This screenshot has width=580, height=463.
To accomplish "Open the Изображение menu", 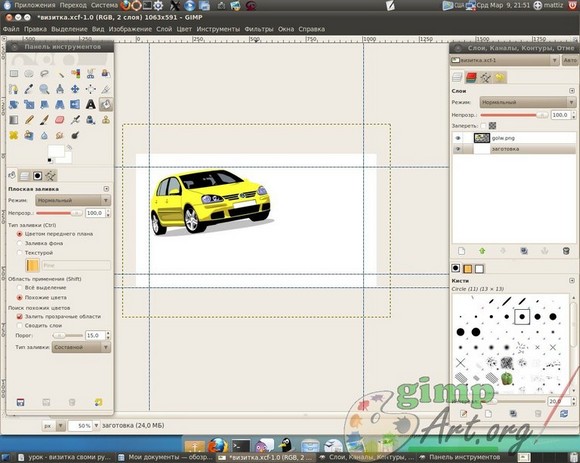I will 130,29.
